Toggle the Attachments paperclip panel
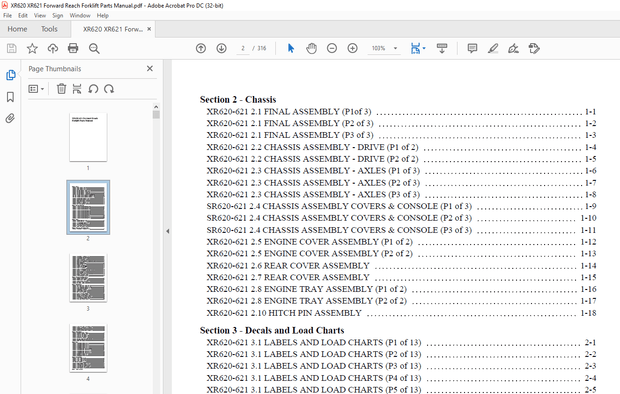 coord(10,118)
